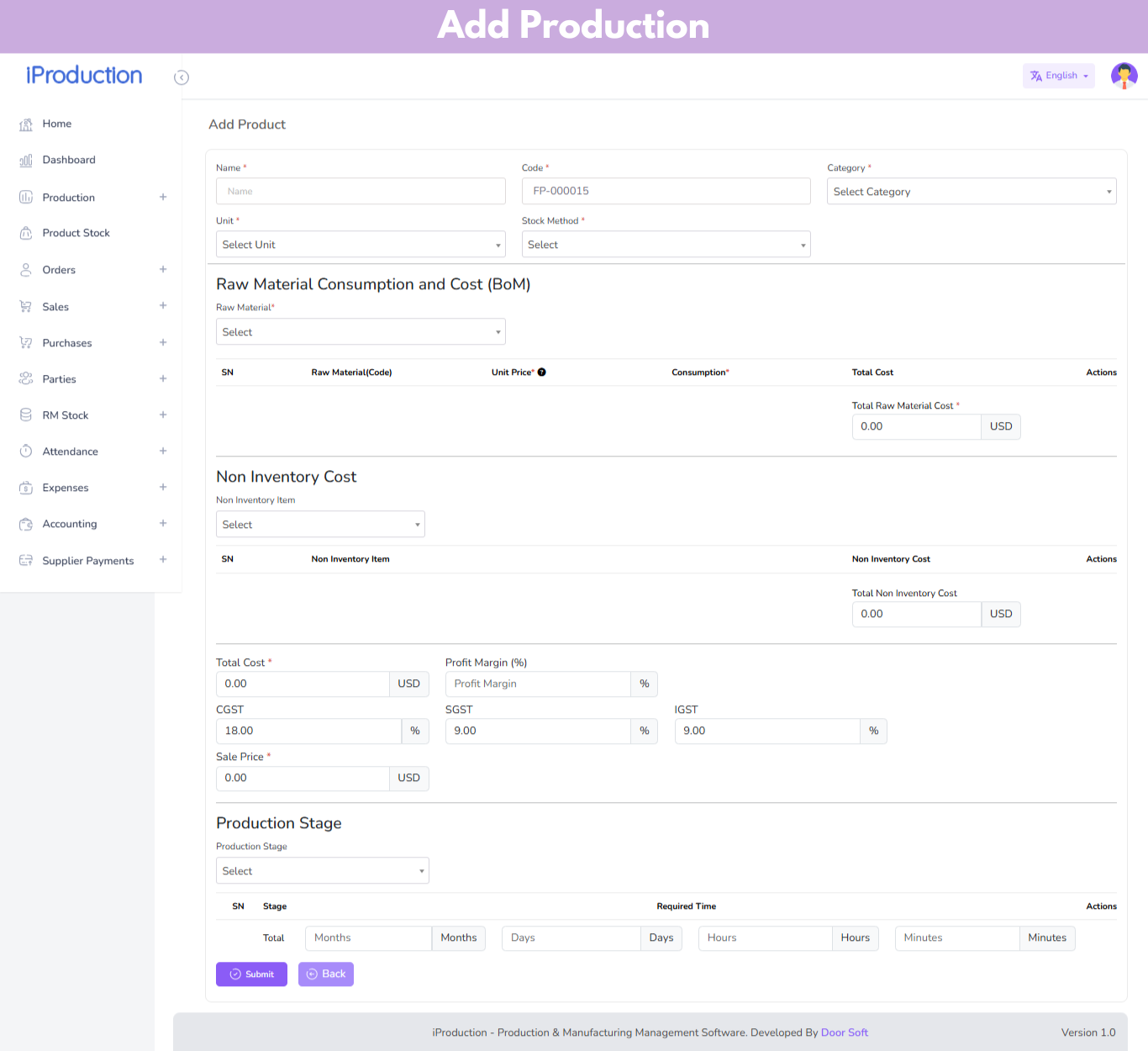Open the Supplier Payments menu item
Viewport: 1148px width, 1051px height.
[x=87, y=561]
